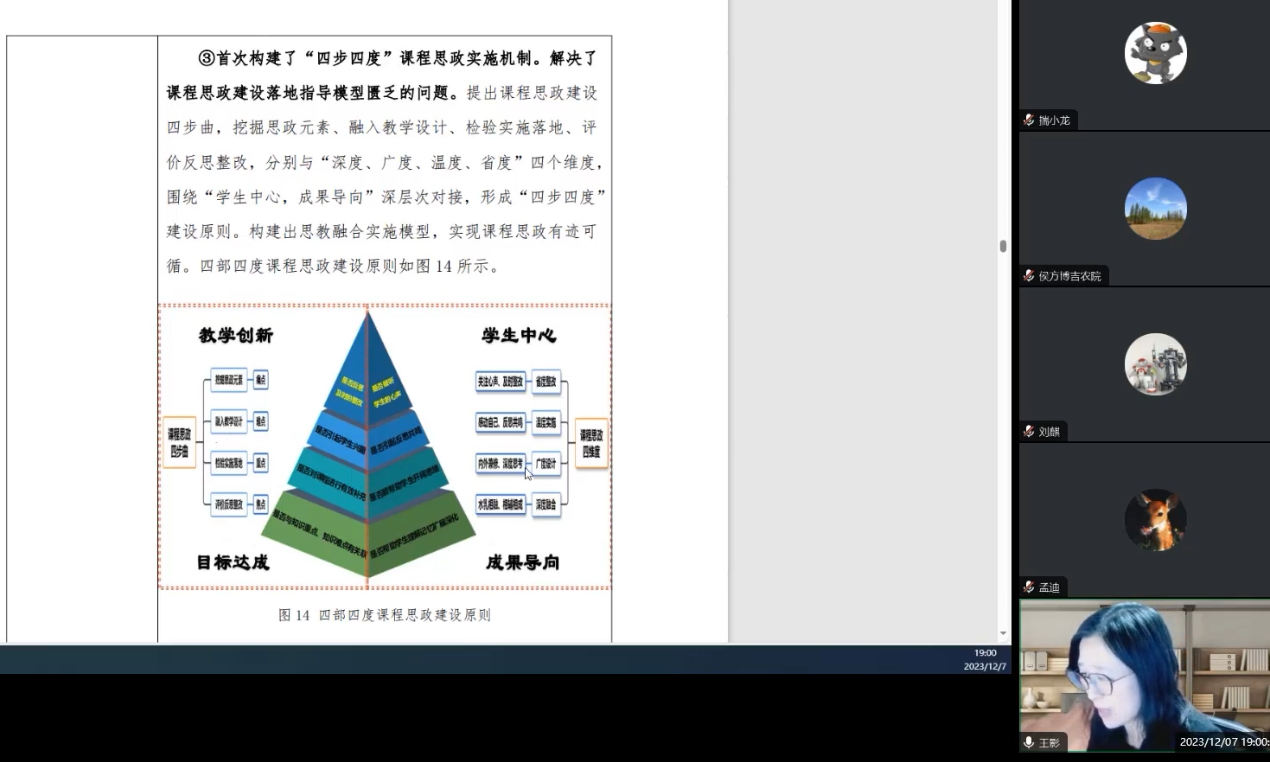The width and height of the screenshot is (1270, 762).
Task: Click the 课程思政四步曲 box in the diagram
Action: (179, 443)
